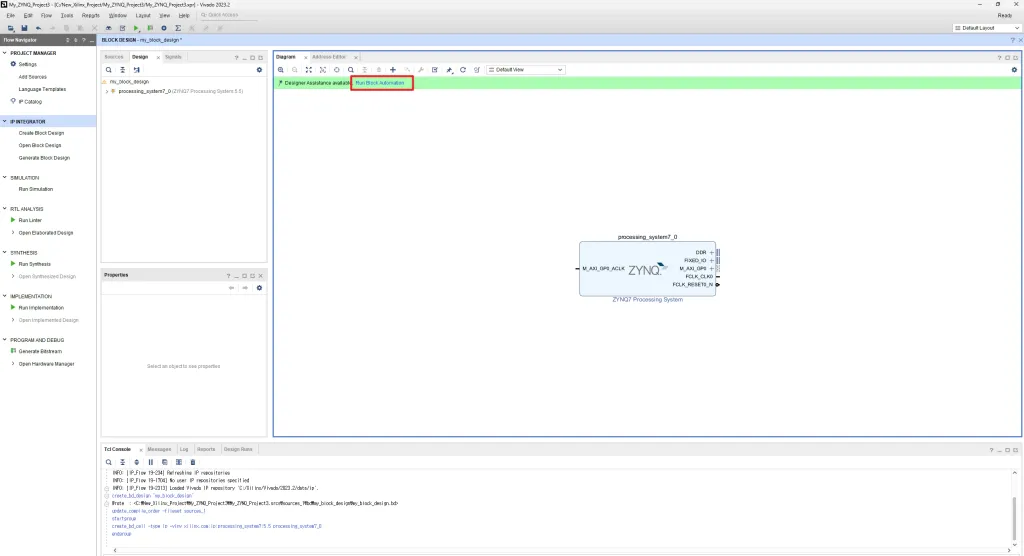Collapse the PROJECT MANAGER section
This screenshot has height=556, width=1024.
5,53
